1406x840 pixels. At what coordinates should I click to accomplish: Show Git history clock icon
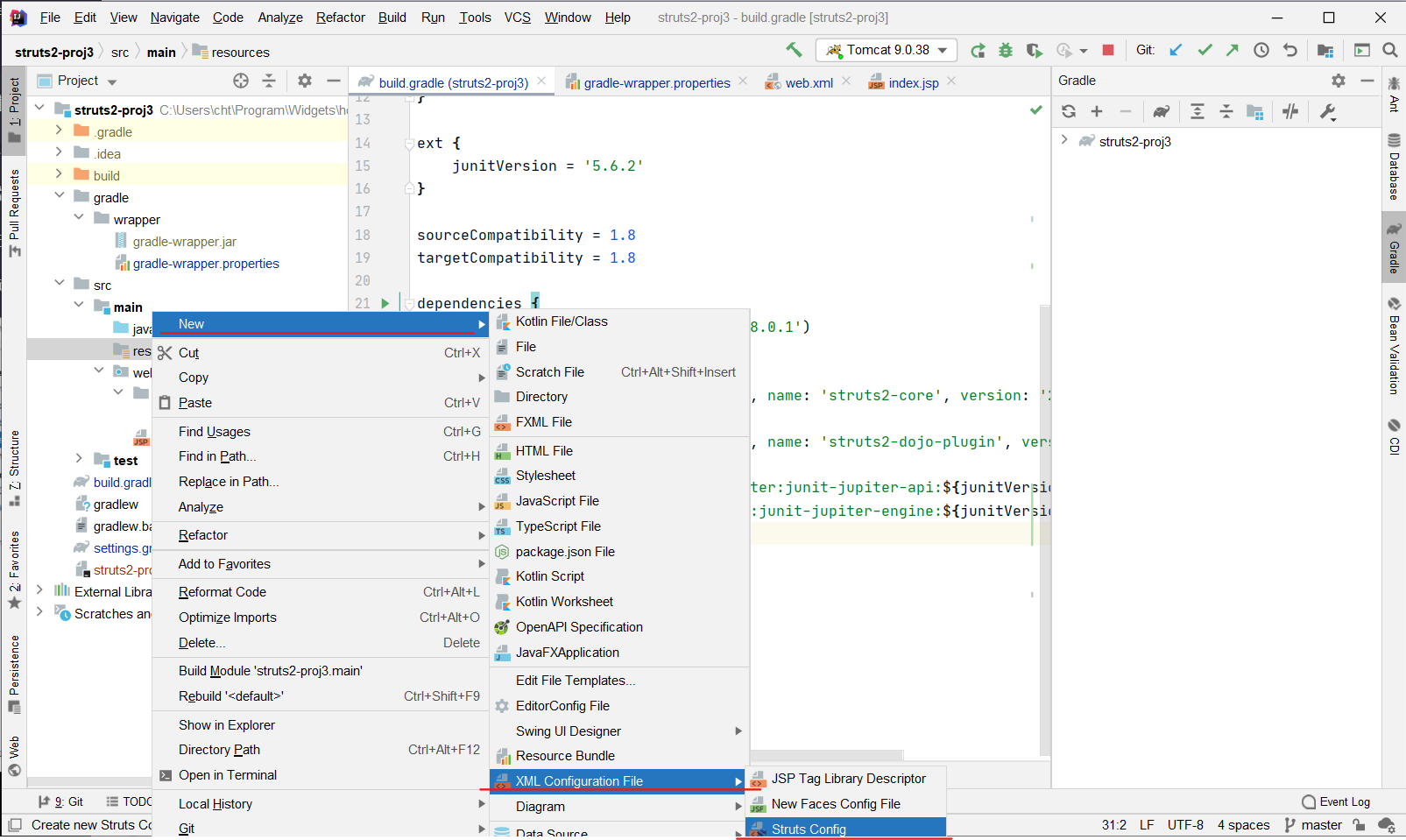tap(1261, 50)
